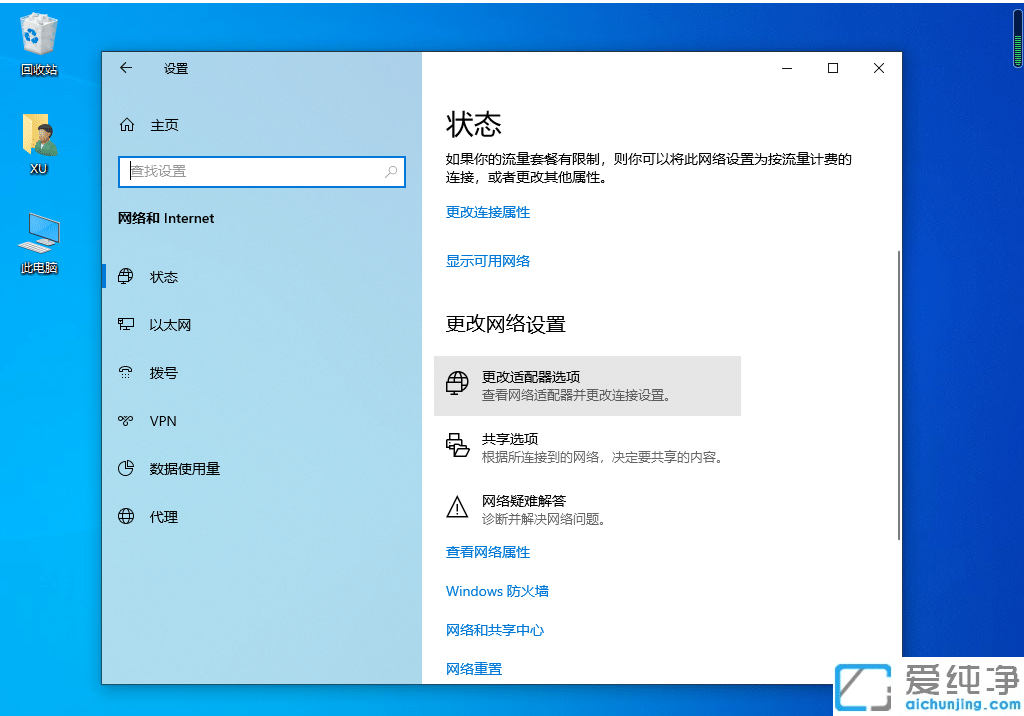This screenshot has width=1024, height=716.
Task: Open the Windows 防火墙 link
Action: tap(497, 591)
